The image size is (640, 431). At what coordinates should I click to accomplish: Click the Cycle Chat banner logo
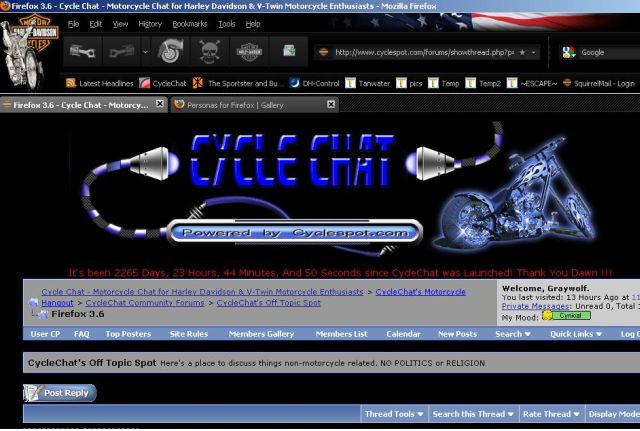click(292, 161)
